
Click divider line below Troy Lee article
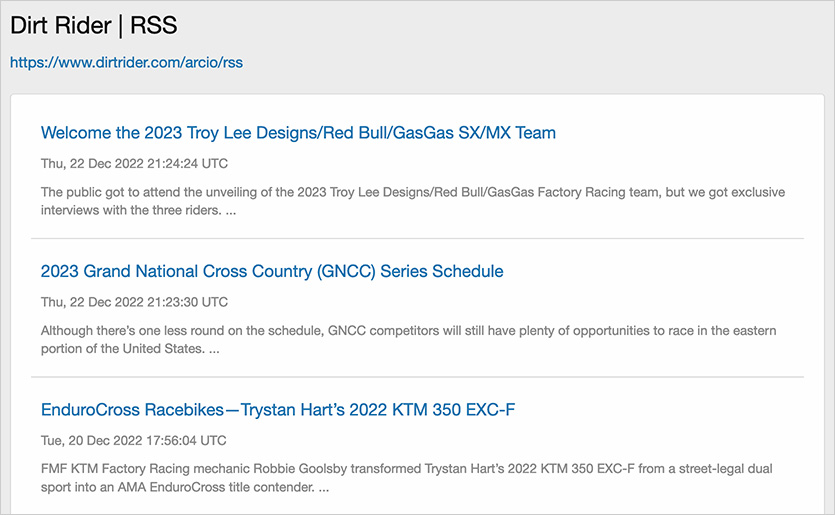(417, 239)
